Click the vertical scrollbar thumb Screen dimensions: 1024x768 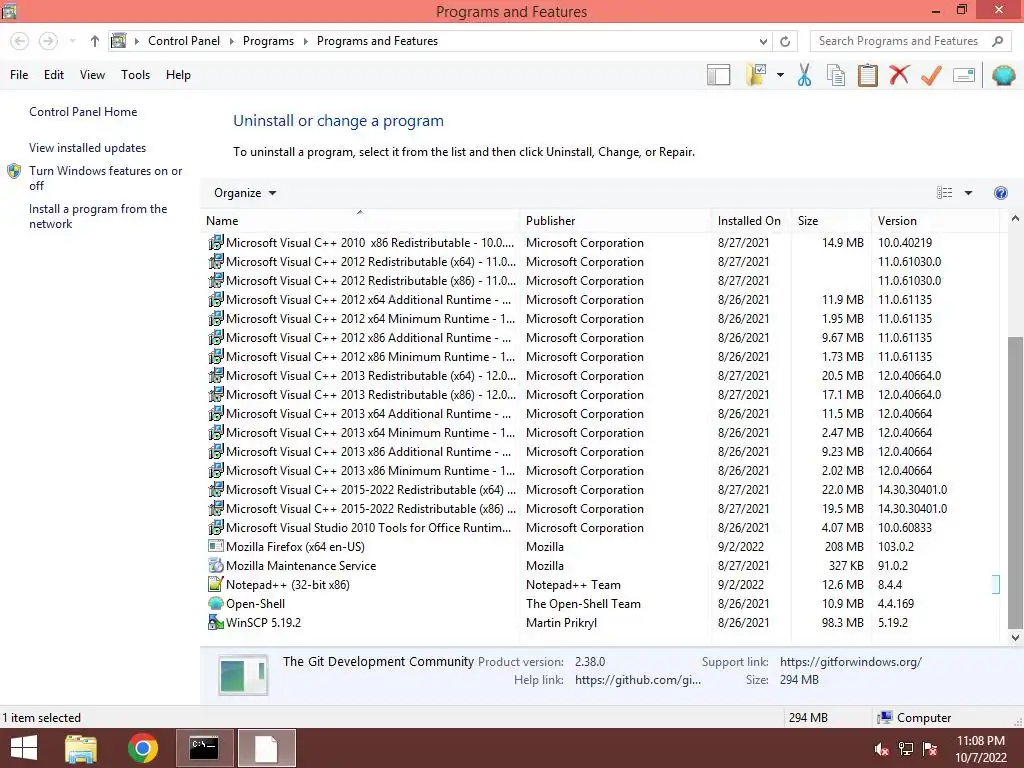[x=1015, y=482]
